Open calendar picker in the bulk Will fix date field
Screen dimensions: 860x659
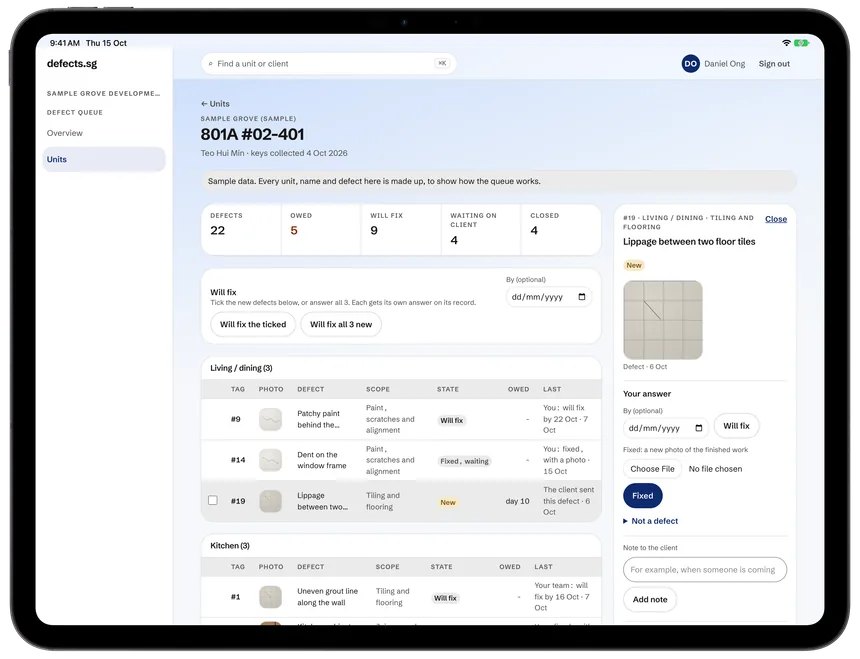pos(582,297)
